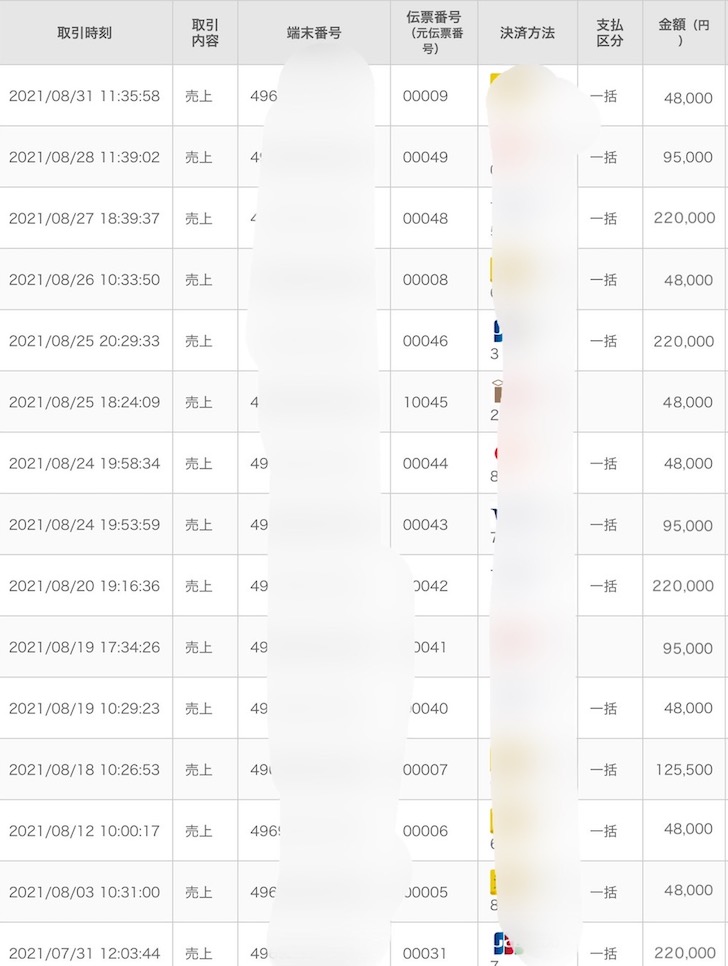The width and height of the screenshot is (728, 966).
Task: Click the 売上 cell in the 2021/08/03 row
Action: 199,892
